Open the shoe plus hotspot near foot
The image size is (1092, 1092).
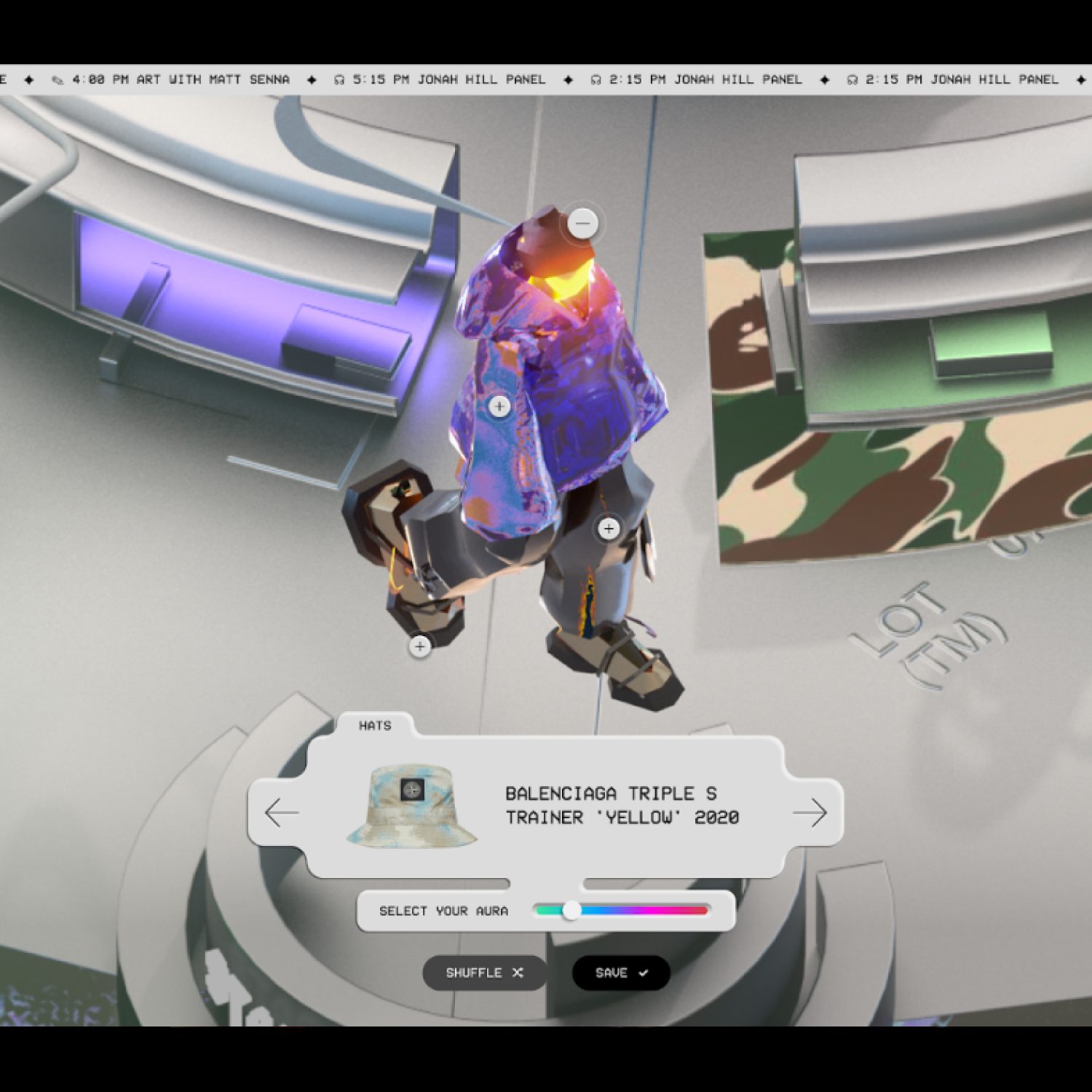pyautogui.click(x=420, y=646)
